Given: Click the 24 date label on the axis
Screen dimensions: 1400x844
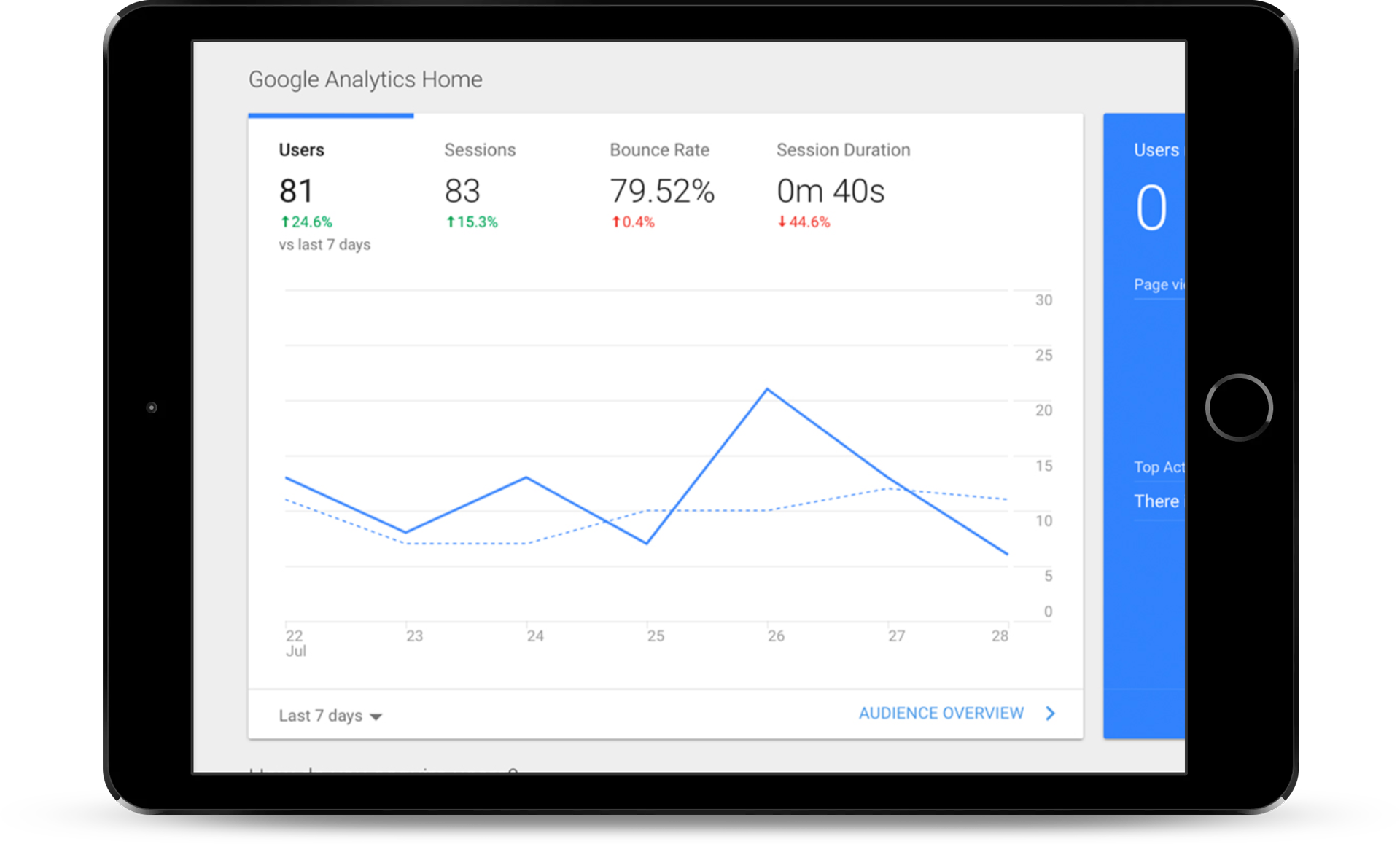Looking at the screenshot, I should point(535,636).
